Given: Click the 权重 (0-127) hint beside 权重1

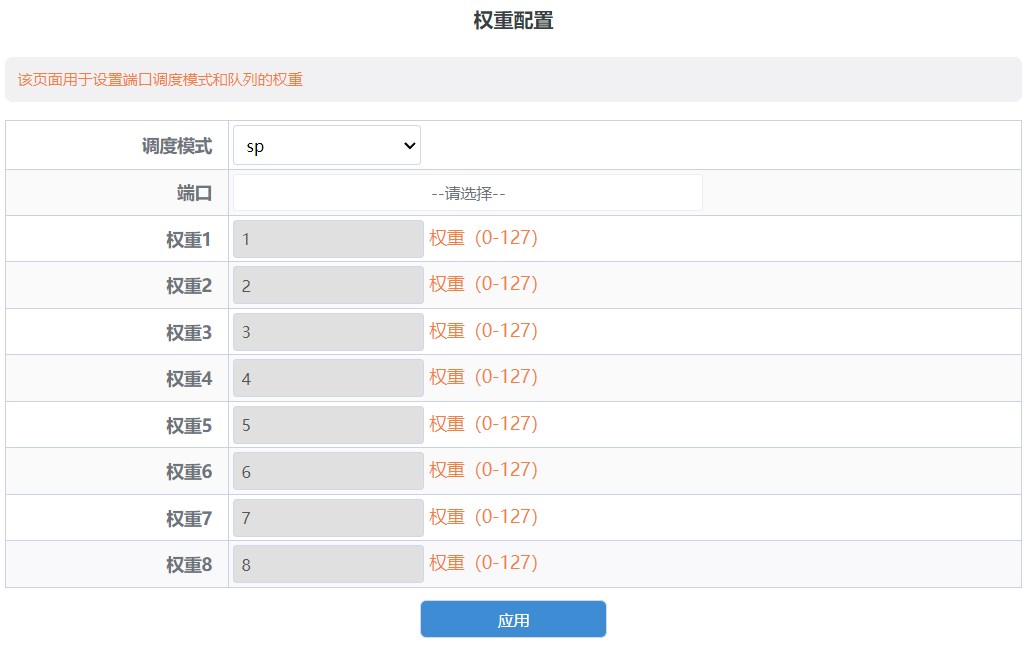Looking at the screenshot, I should click(x=483, y=238).
